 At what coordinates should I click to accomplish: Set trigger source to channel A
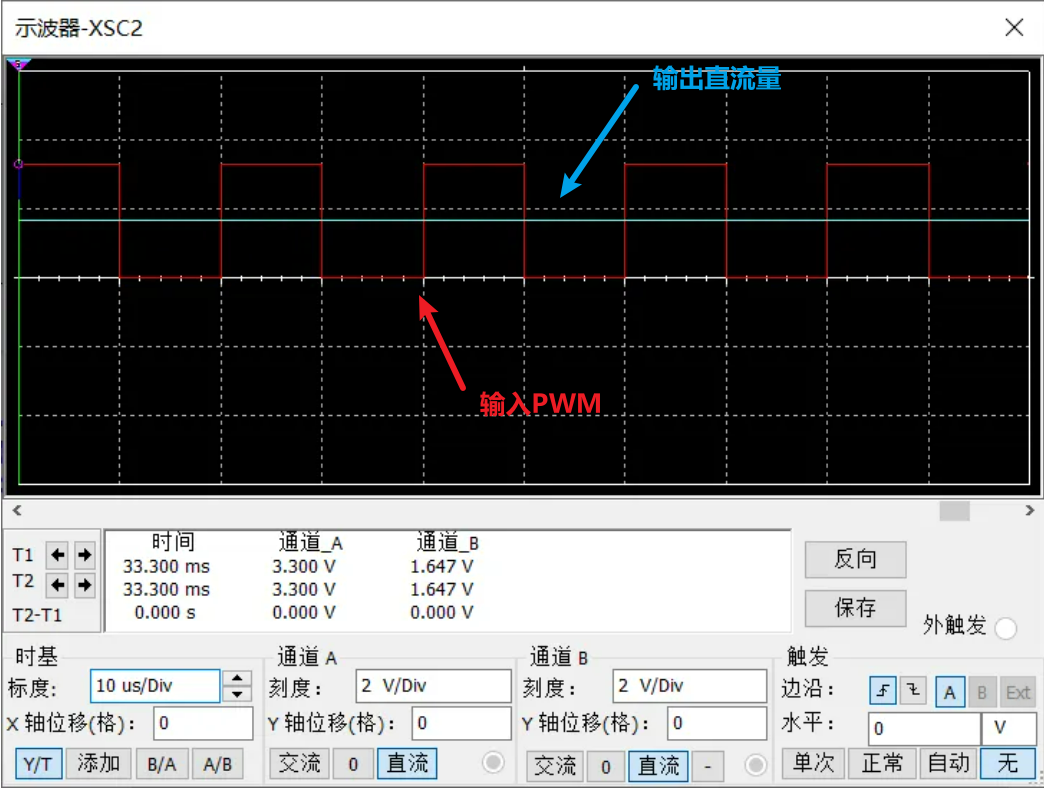[949, 691]
